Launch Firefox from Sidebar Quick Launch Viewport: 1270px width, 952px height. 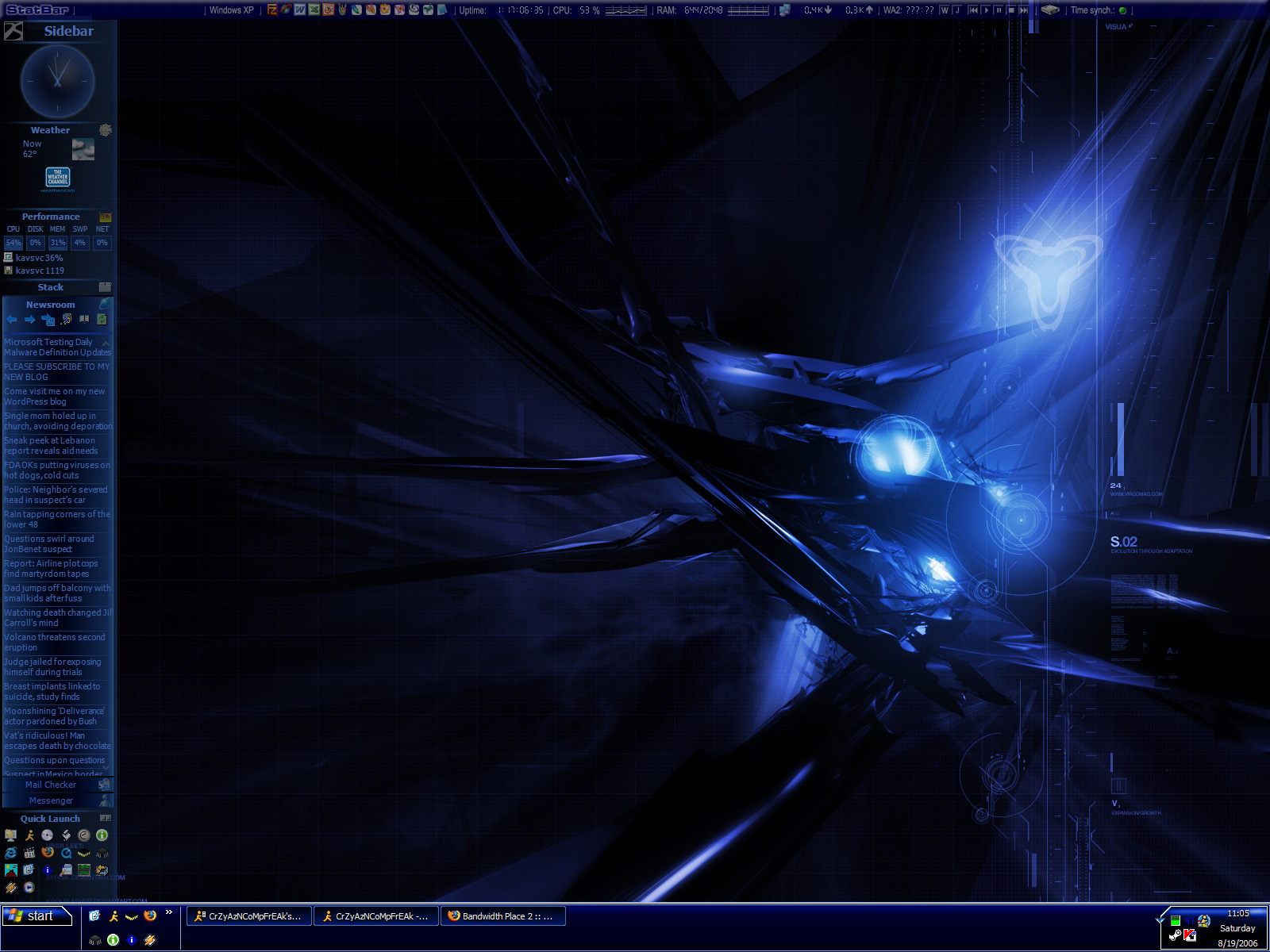pyautogui.click(x=48, y=852)
